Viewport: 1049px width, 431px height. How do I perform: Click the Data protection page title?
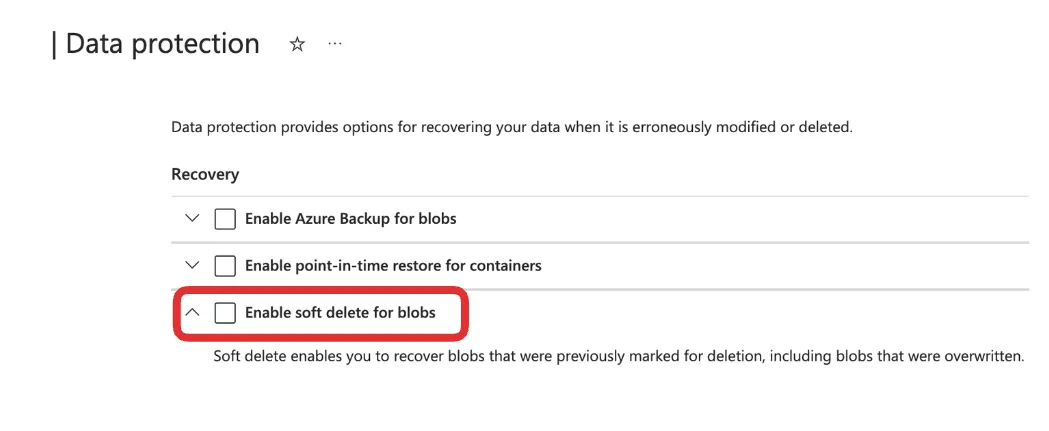pos(163,45)
